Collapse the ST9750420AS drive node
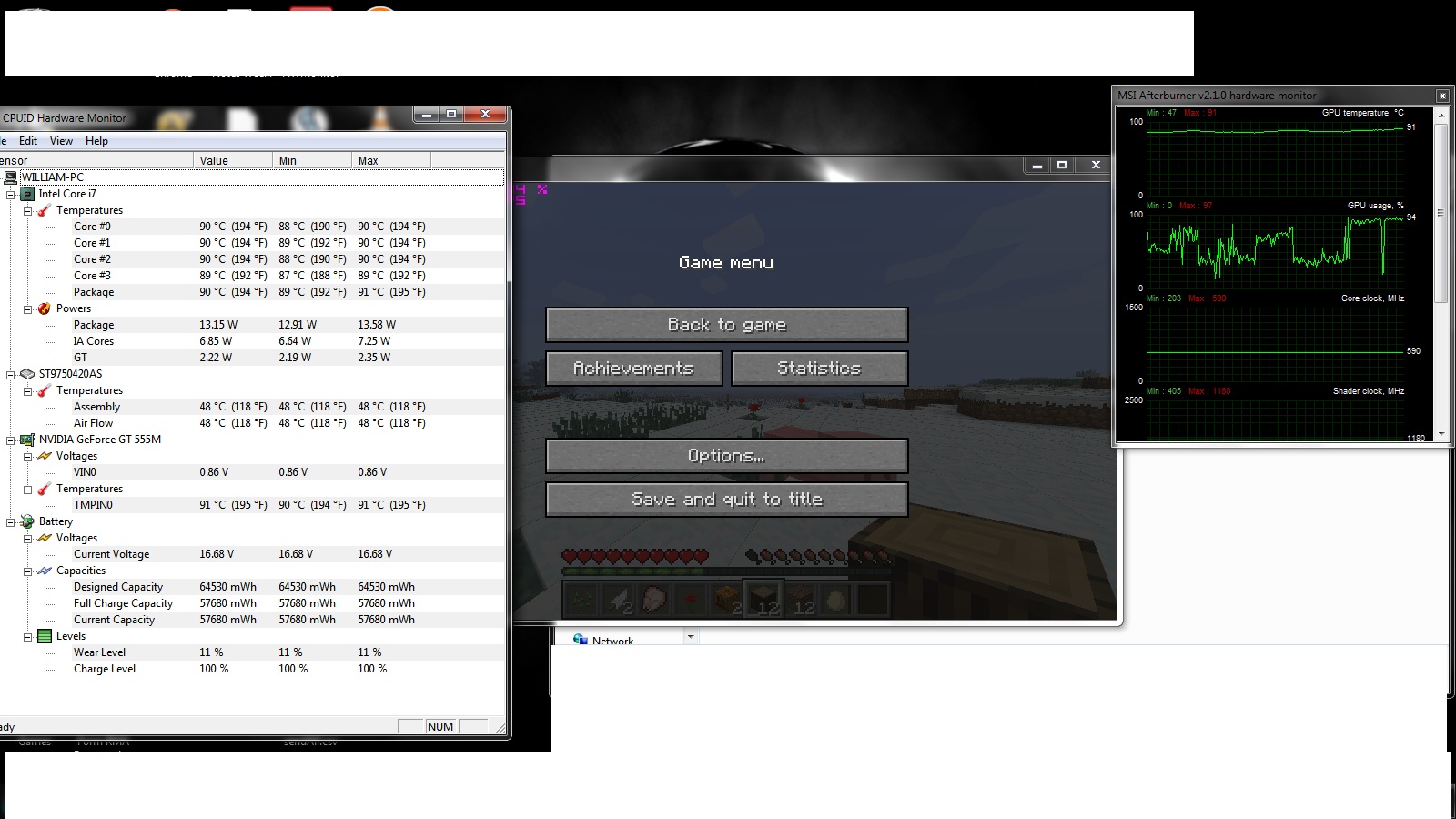Viewport: 1456px width, 819px height. (x=11, y=374)
